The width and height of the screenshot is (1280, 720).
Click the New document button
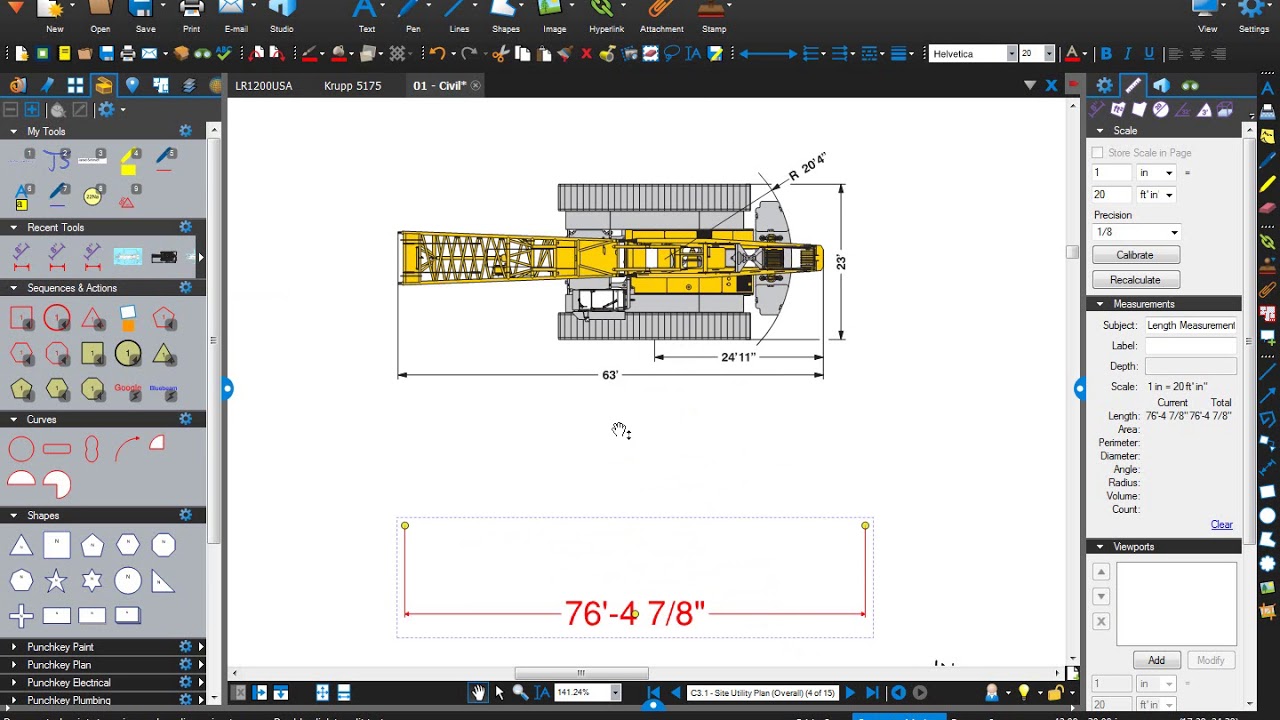(x=54, y=17)
